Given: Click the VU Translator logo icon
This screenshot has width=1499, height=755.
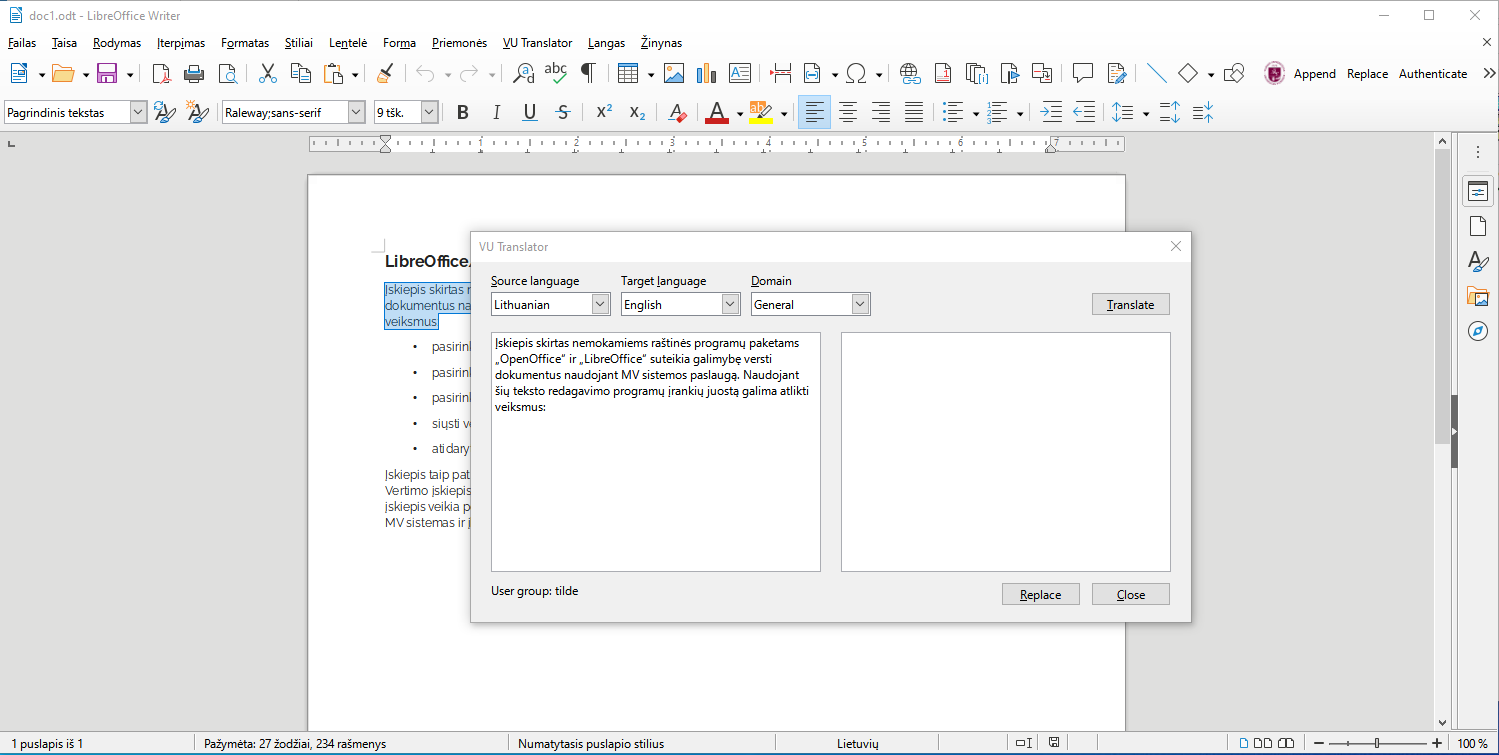Looking at the screenshot, I should pyautogui.click(x=1275, y=73).
